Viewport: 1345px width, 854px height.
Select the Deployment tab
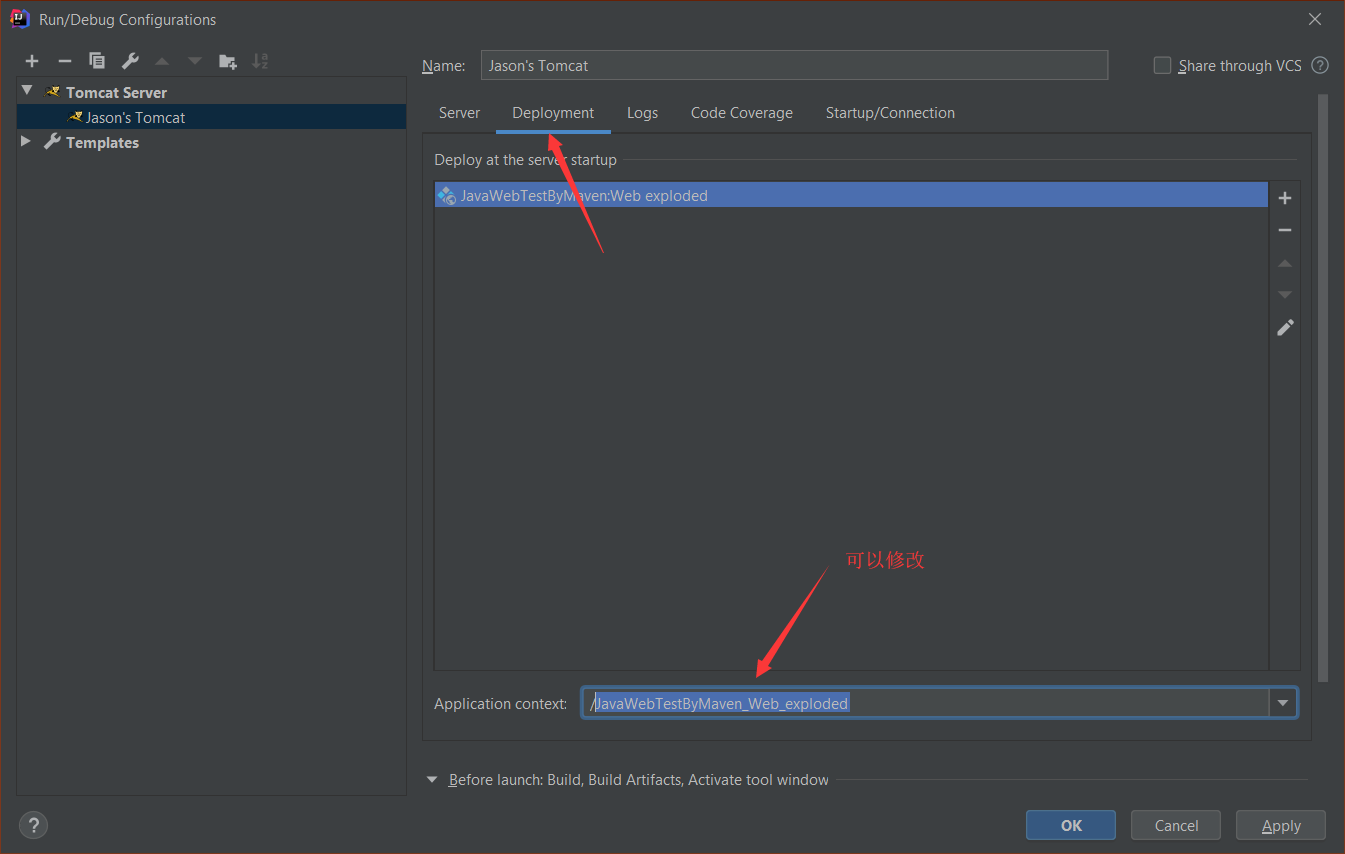pos(553,113)
